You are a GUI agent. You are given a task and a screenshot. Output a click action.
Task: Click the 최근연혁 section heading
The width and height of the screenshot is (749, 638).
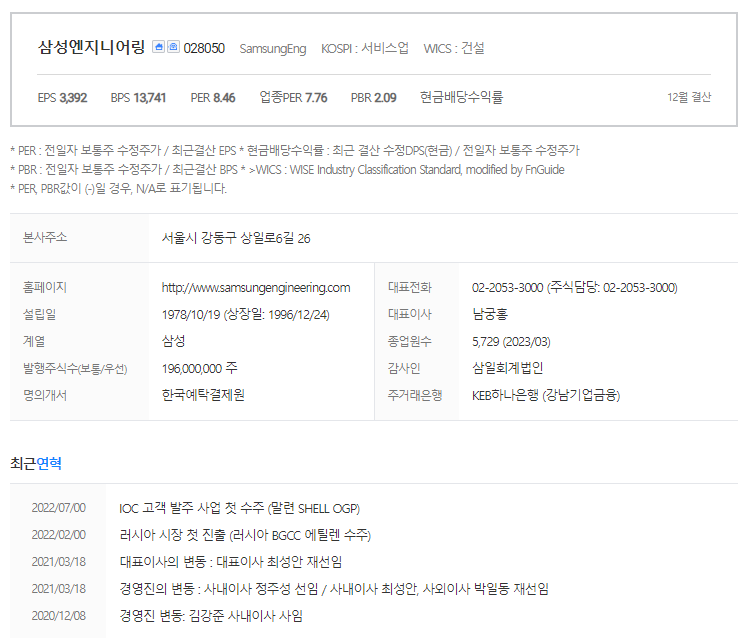36,463
